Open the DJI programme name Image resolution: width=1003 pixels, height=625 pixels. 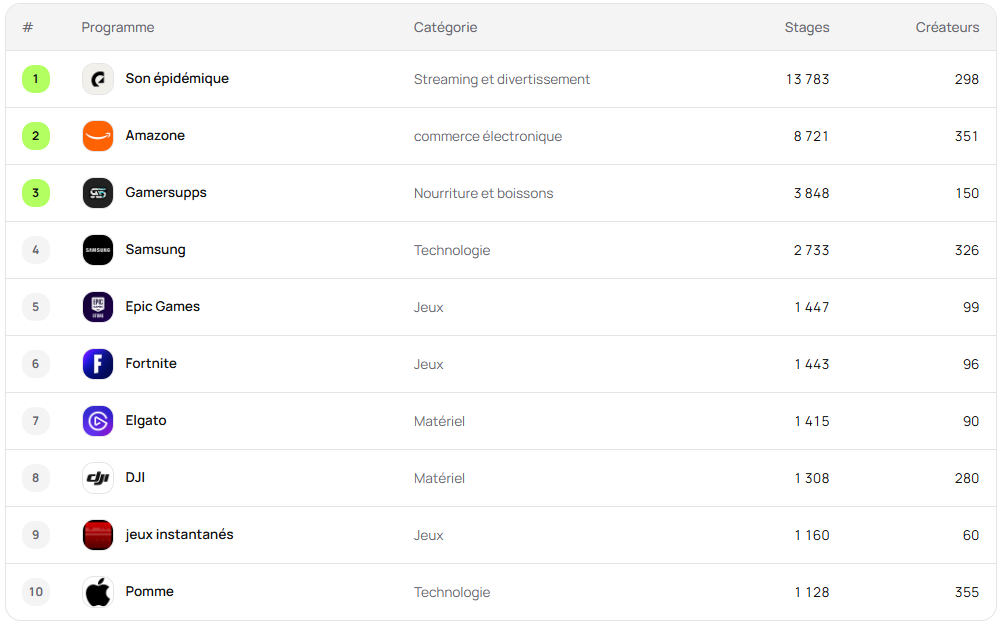pyautogui.click(x=135, y=477)
